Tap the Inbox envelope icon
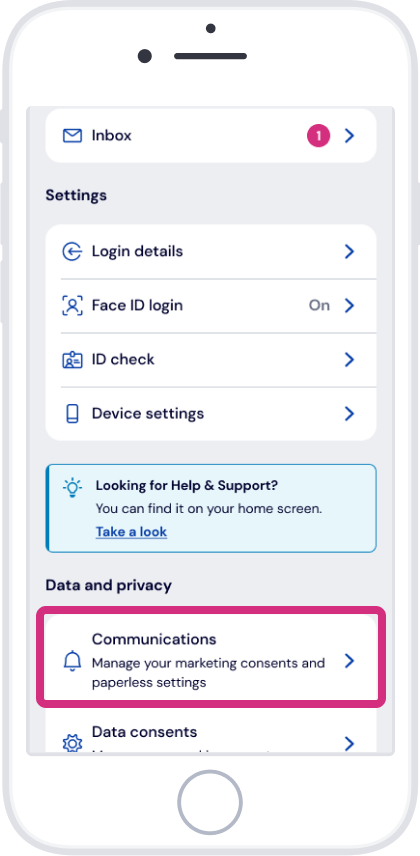The width and height of the screenshot is (420, 856). [72, 135]
